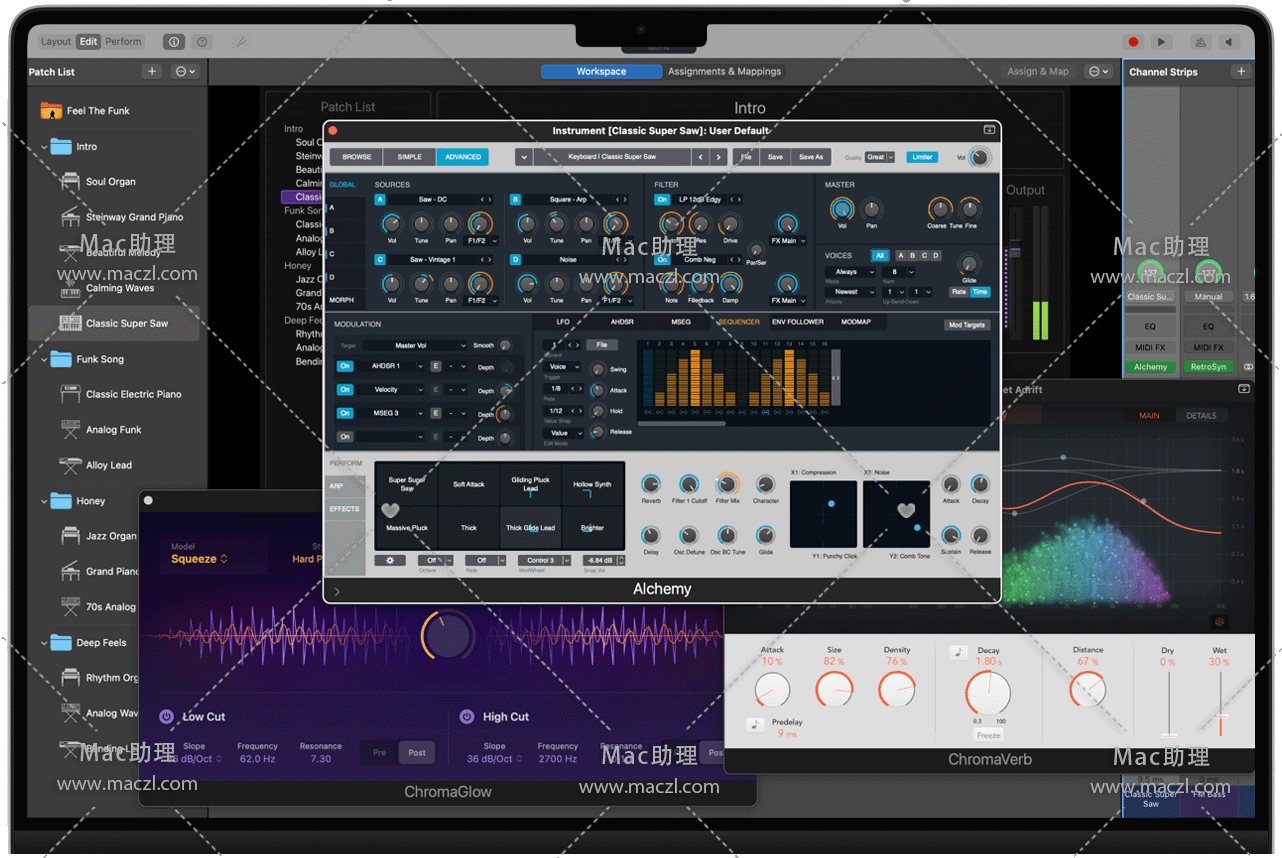Click the Steinway Grand Piano patch icon
Image resolution: width=1282 pixels, height=858 pixels.
pos(70,217)
